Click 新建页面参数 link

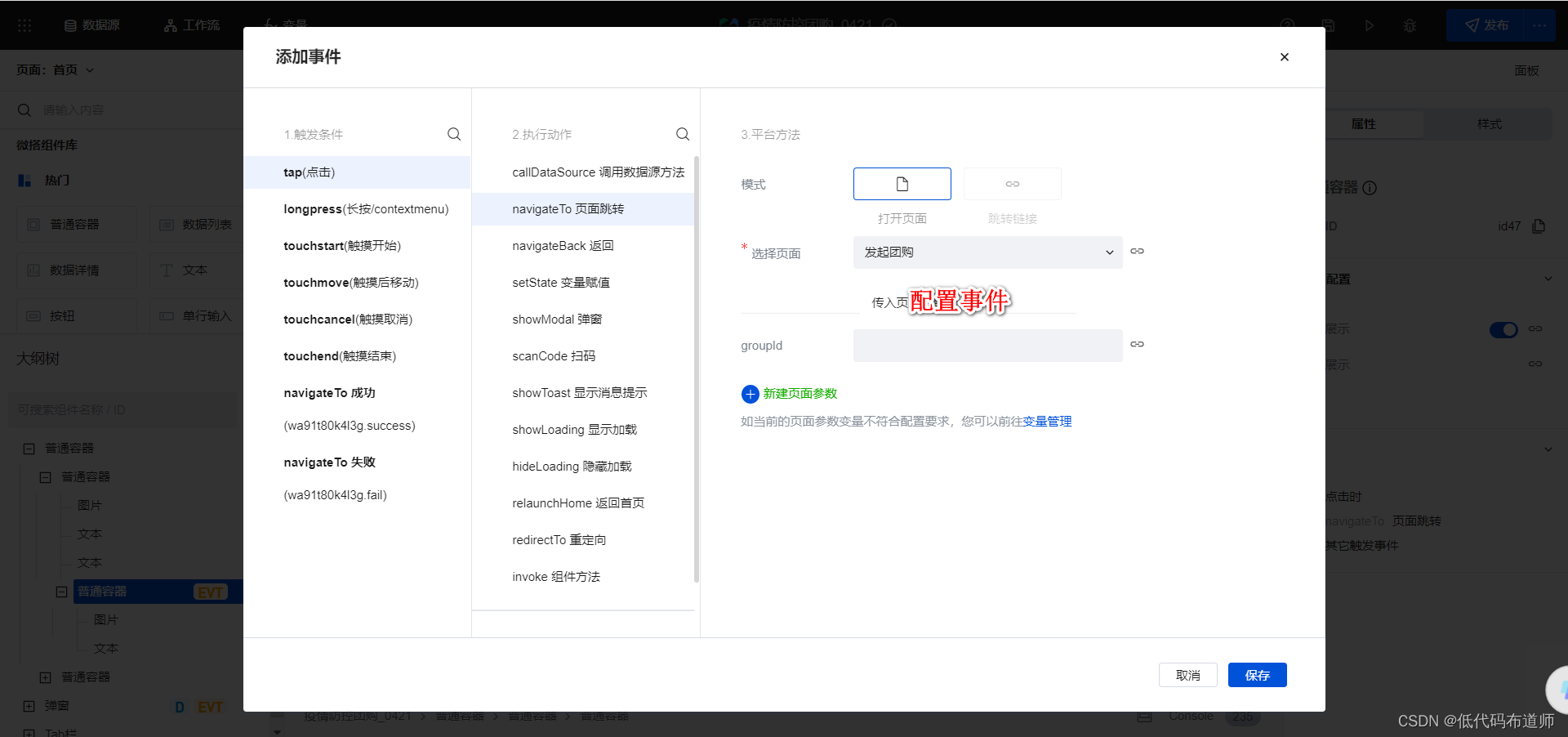pyautogui.click(x=800, y=394)
